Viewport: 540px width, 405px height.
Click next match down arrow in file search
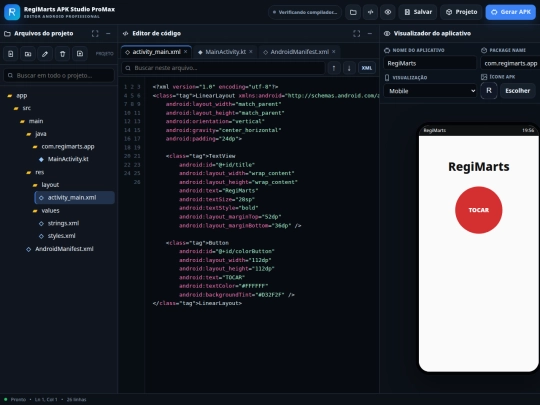click(x=349, y=68)
